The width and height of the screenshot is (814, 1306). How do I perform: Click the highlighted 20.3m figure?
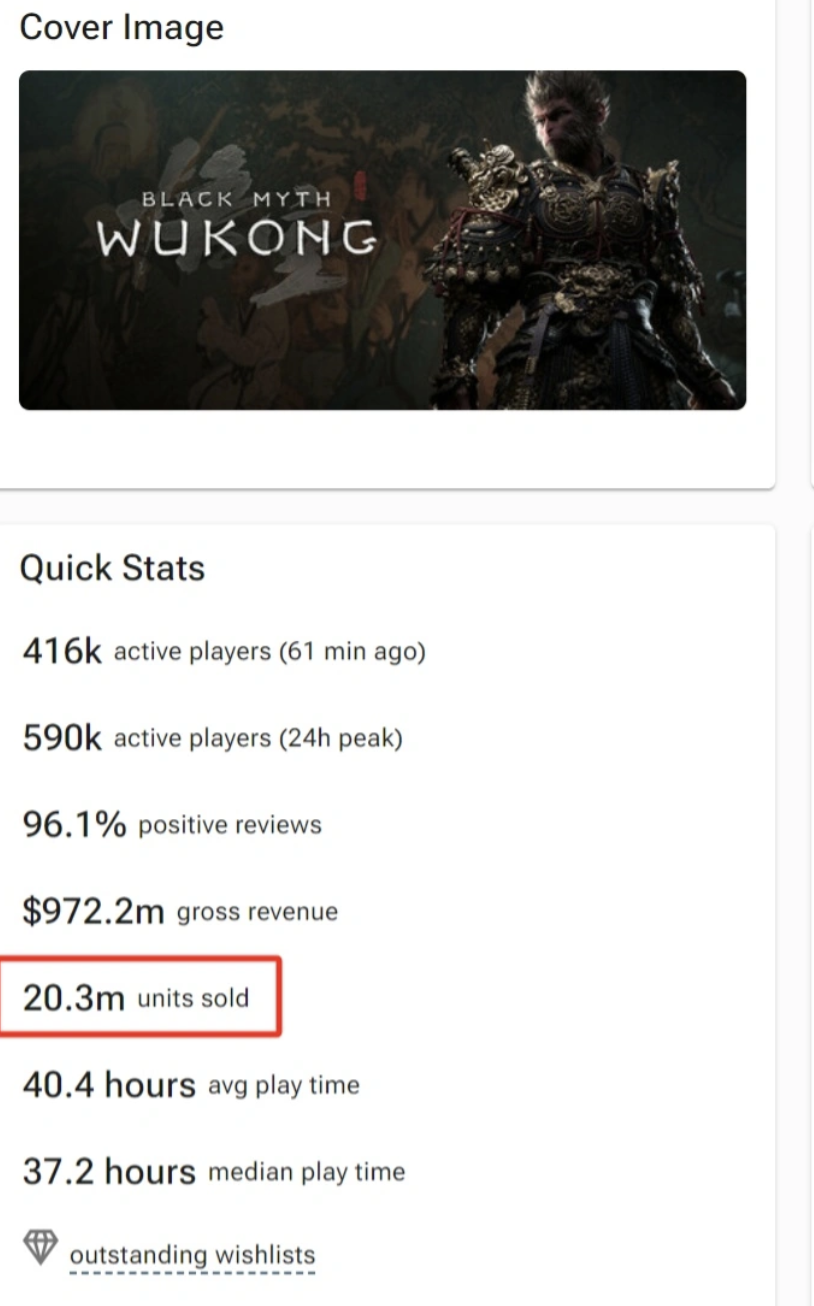[74, 998]
